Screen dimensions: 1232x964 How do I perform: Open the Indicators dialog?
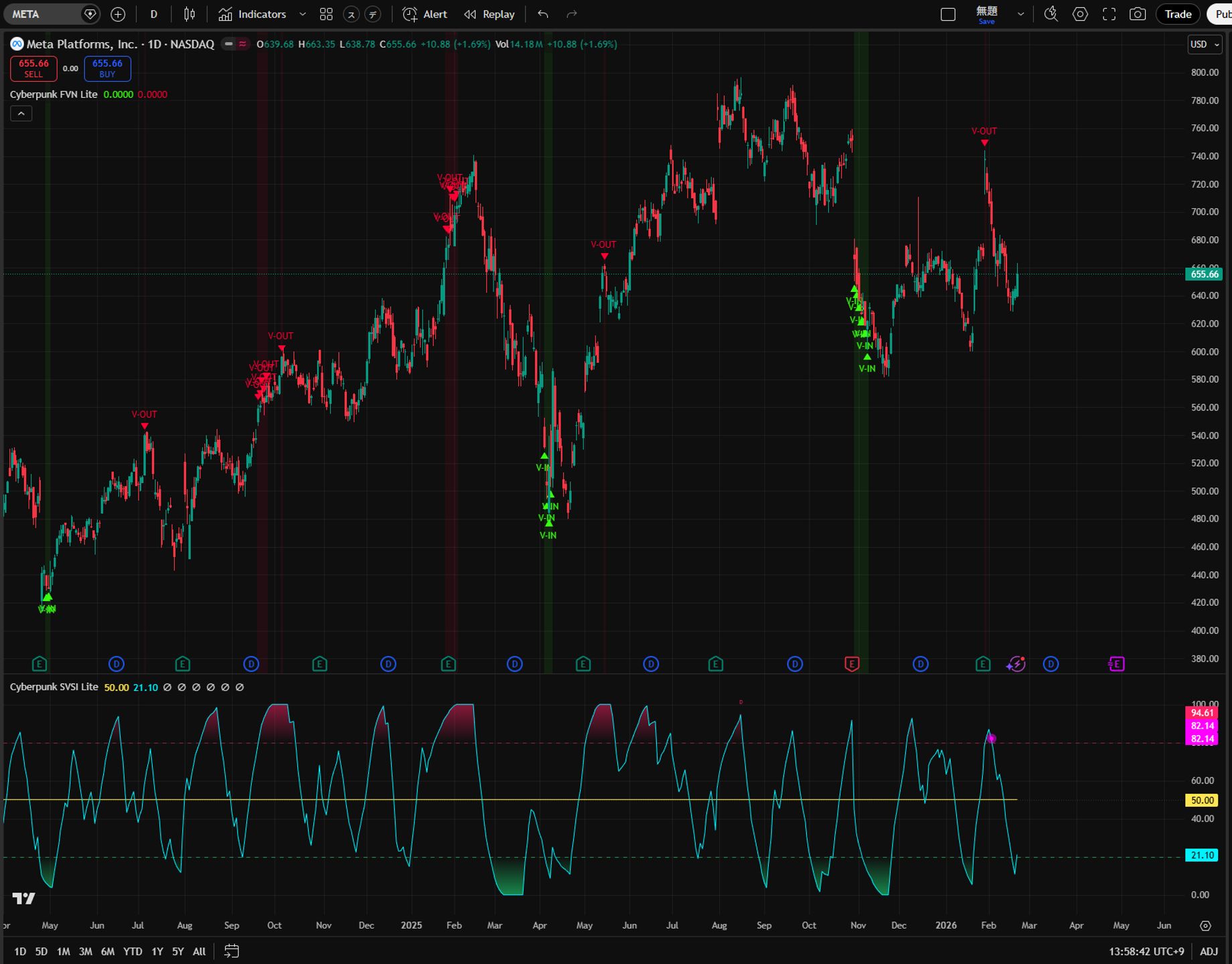[252, 14]
